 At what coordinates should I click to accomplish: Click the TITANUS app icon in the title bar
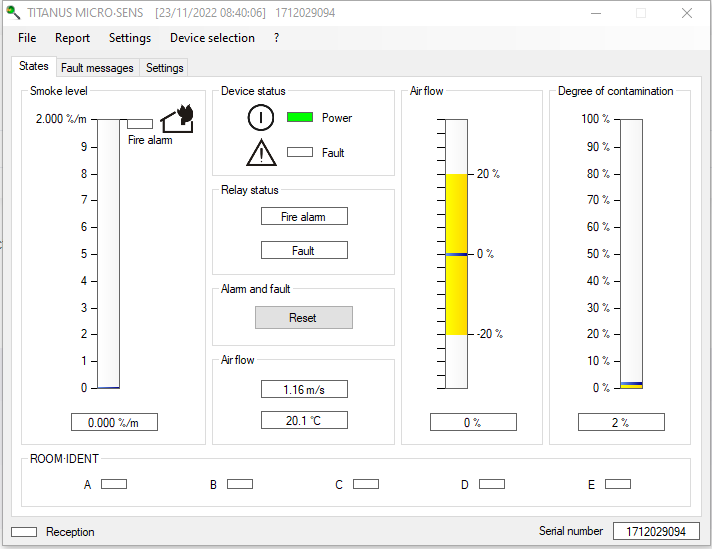click(x=13, y=13)
